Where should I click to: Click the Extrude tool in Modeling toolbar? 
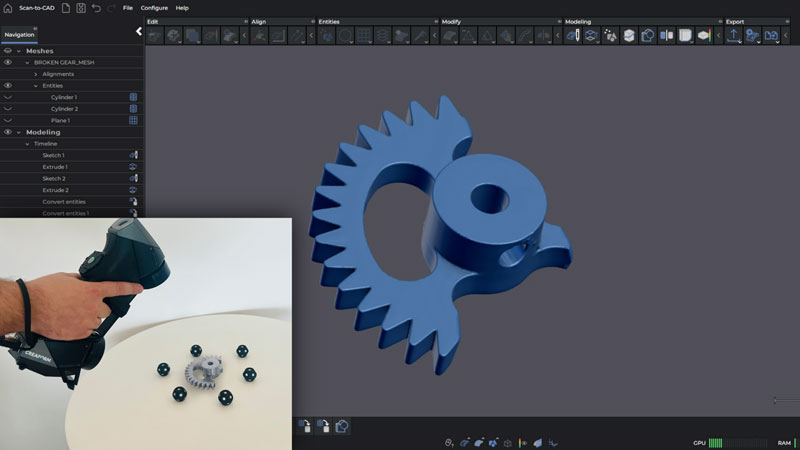591,35
